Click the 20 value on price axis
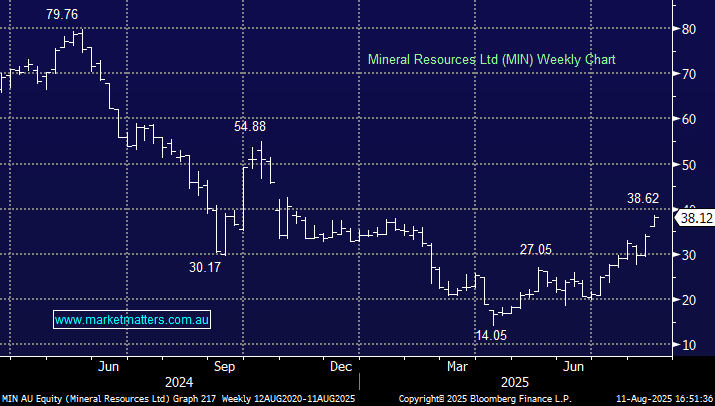Image resolution: width=715 pixels, height=406 pixels. [x=689, y=300]
